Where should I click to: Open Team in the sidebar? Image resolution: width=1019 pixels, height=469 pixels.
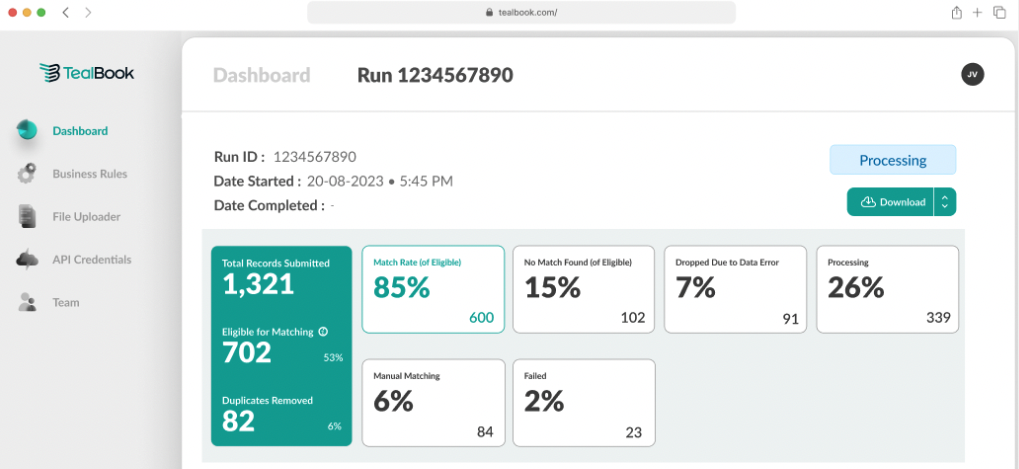pos(66,302)
